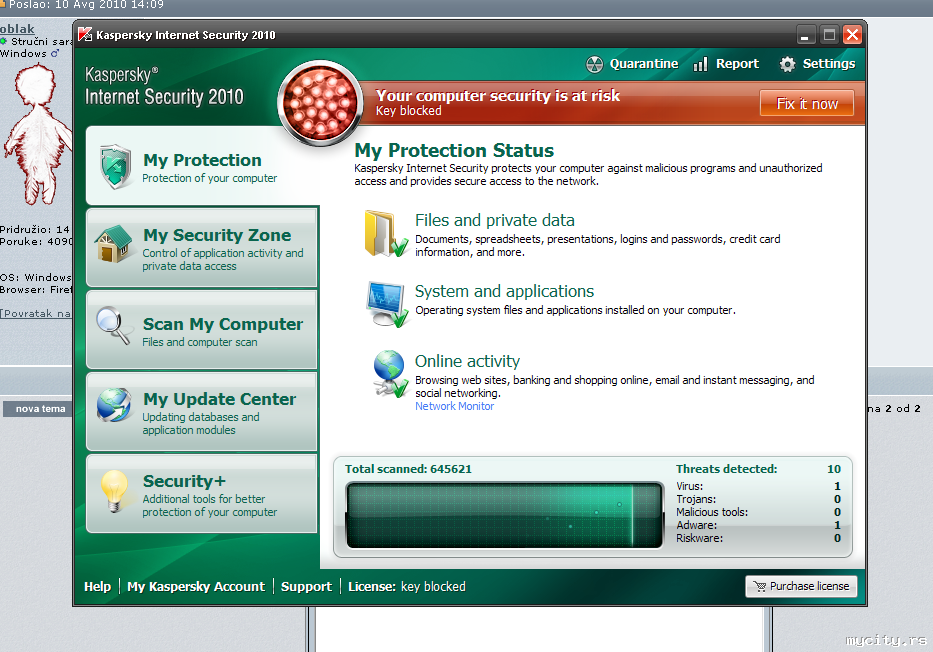Open My Update Center section
933x652 pixels.
[x=202, y=412]
